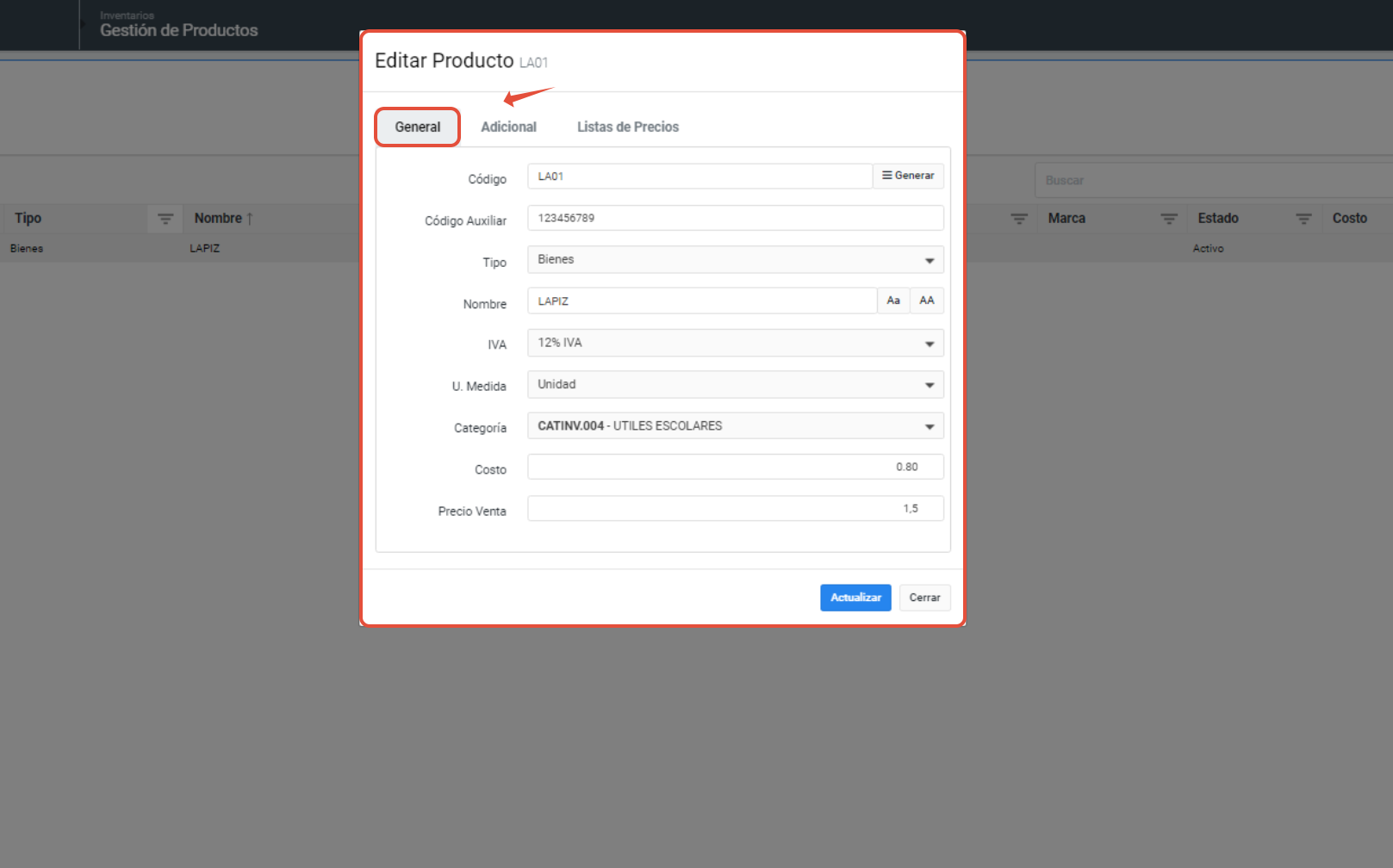This screenshot has height=868, width=1393.
Task: Click the Activo status cell
Action: [x=1208, y=248]
